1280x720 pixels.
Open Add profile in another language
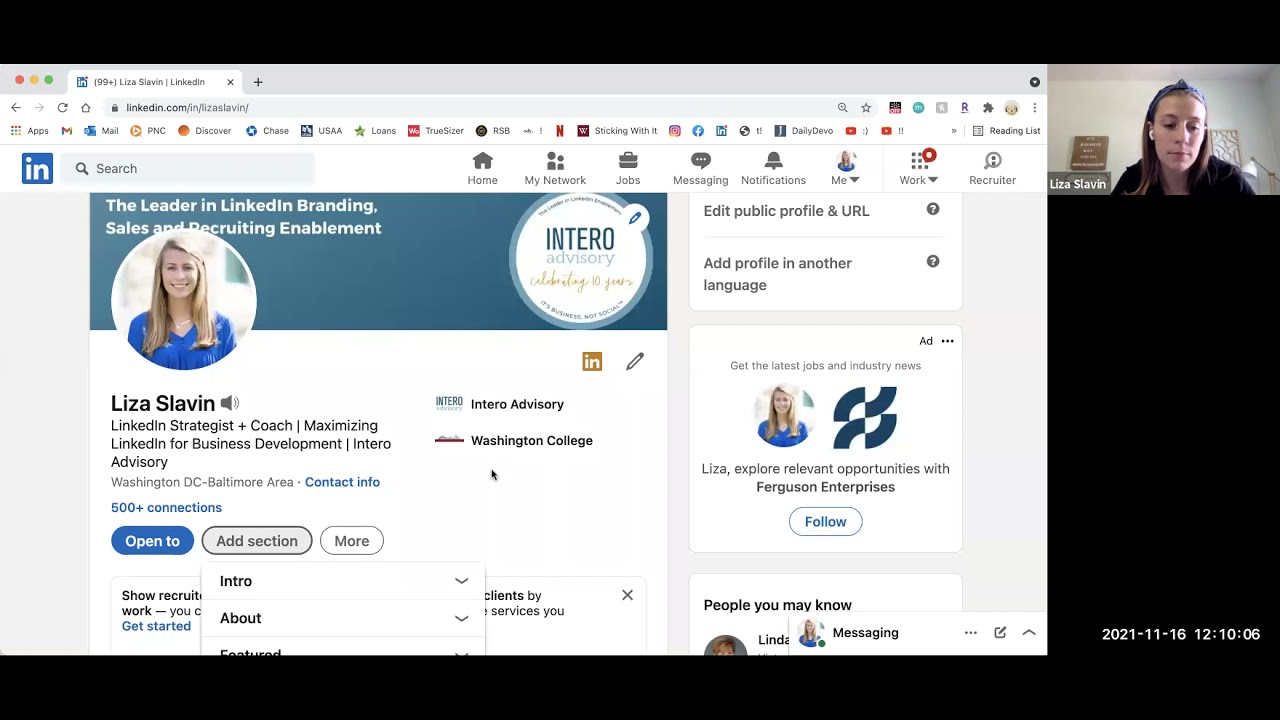tap(777, 274)
